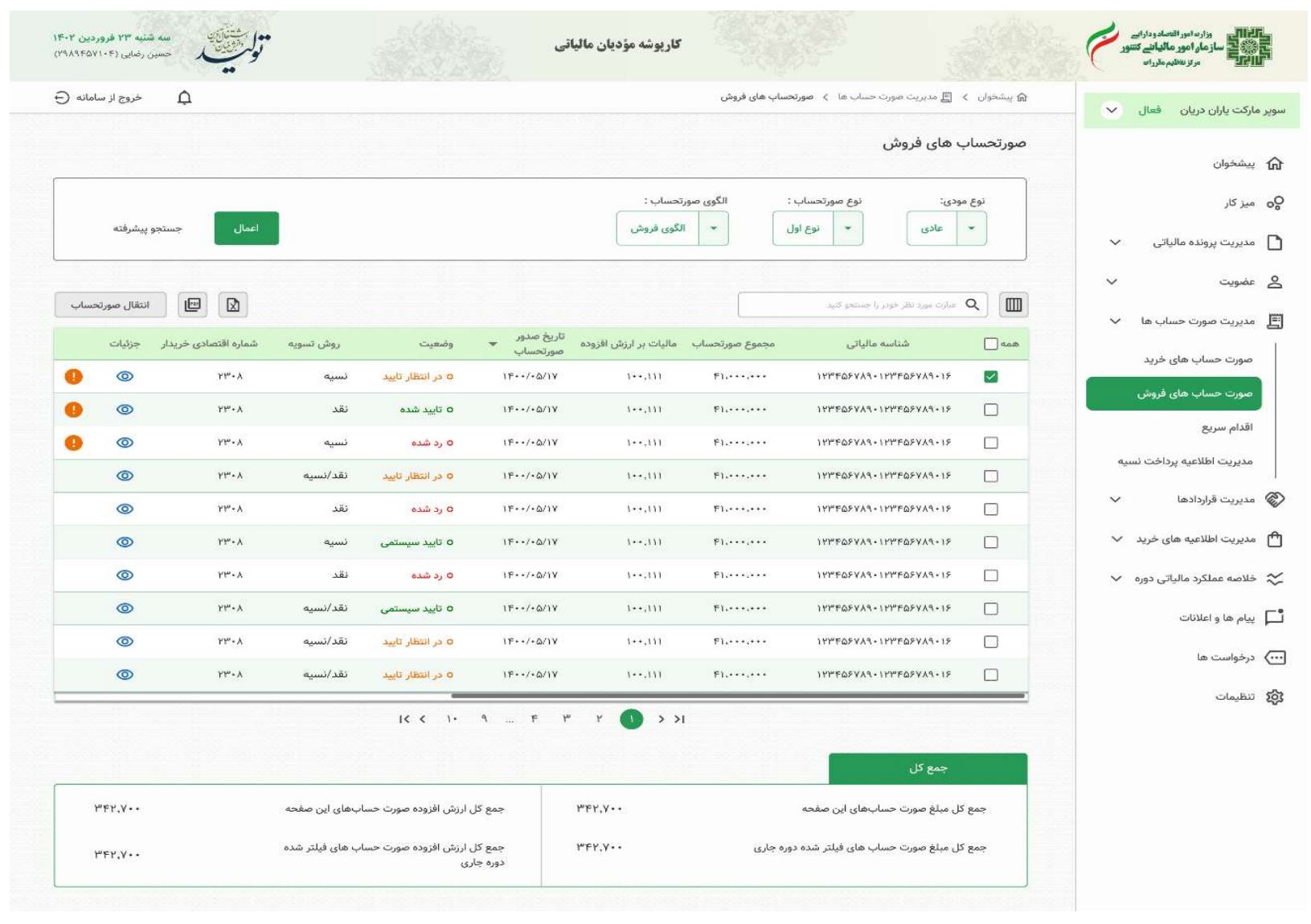
Task: Check the third invoice row checkbox
Action: 990,443
